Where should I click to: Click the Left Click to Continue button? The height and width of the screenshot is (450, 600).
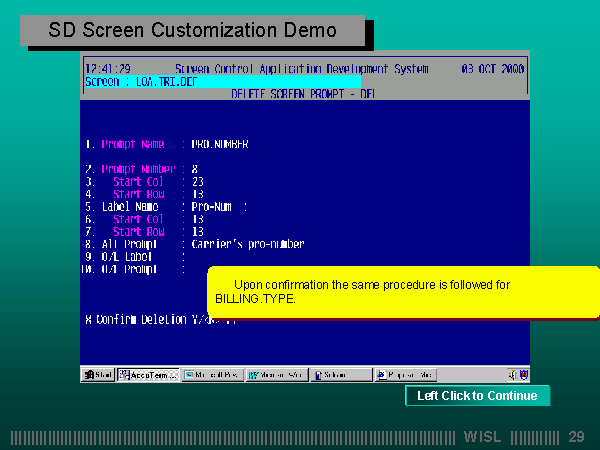coord(477,396)
